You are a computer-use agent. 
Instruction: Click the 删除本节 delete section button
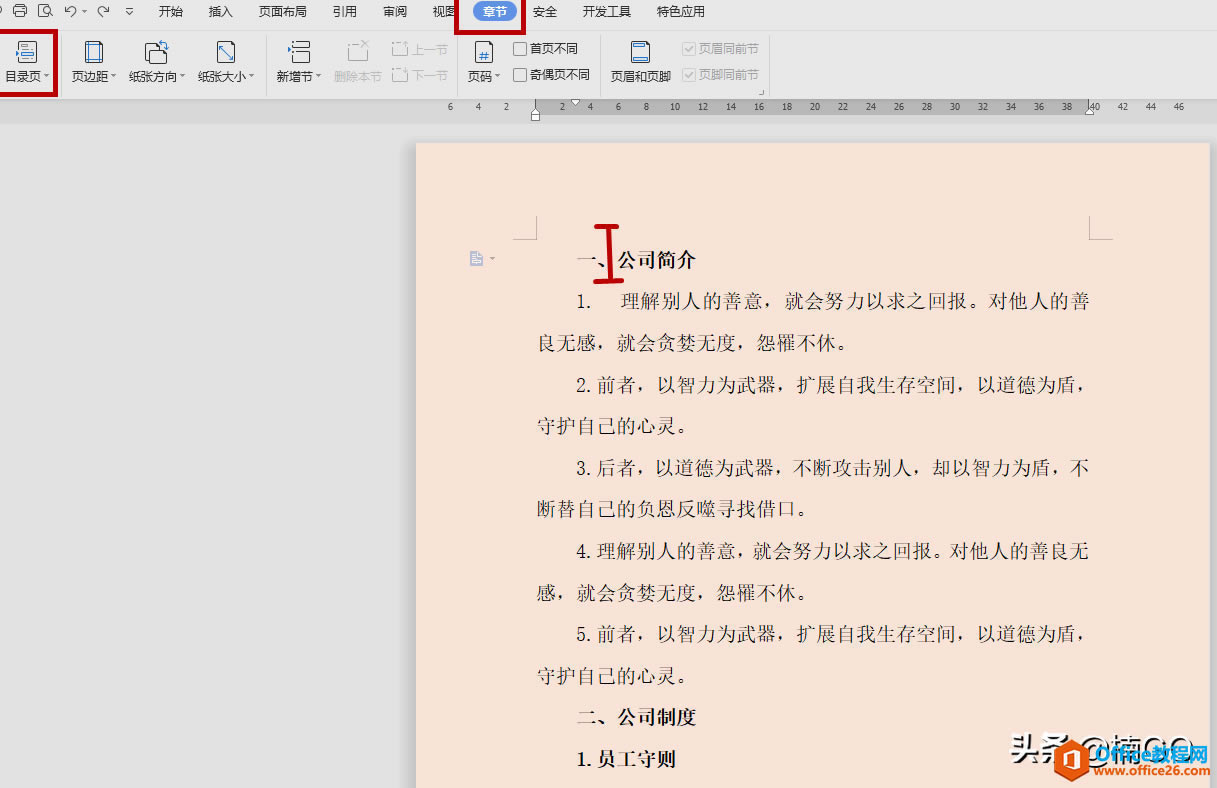[x=358, y=76]
